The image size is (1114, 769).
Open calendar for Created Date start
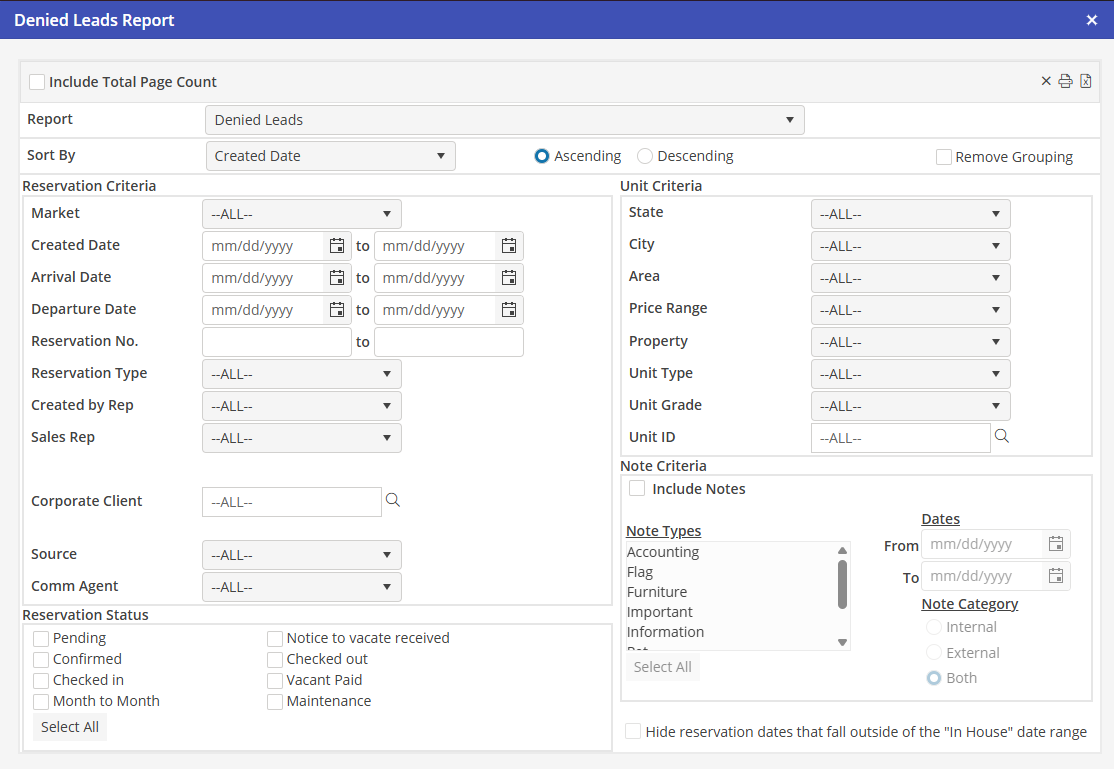pos(337,246)
